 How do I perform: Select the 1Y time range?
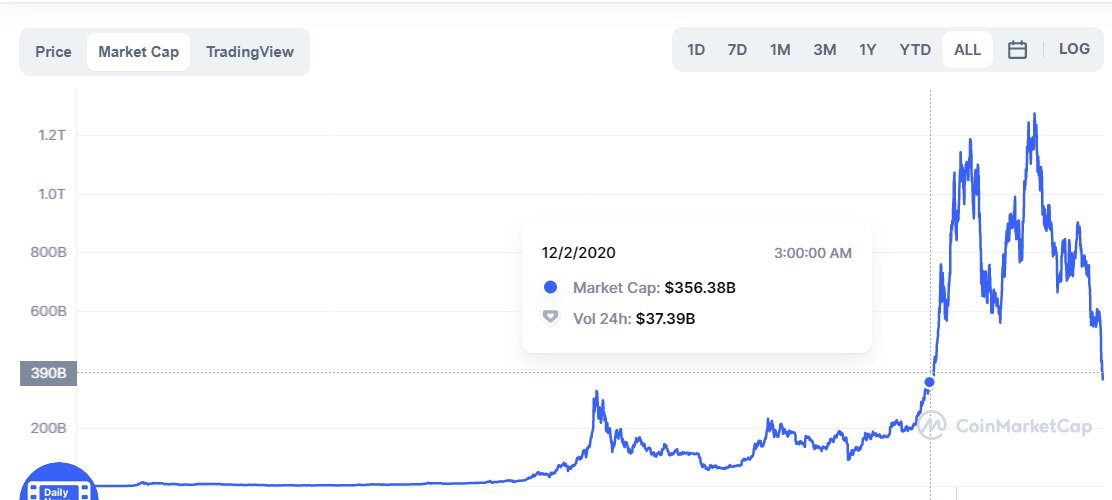click(867, 50)
